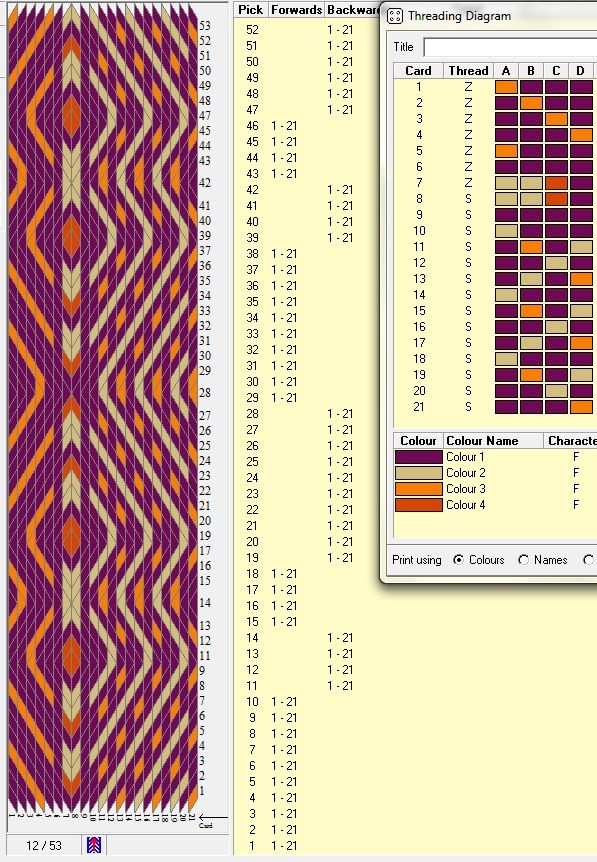Click the Z thread direction of card 1
The width and height of the screenshot is (597, 862).
click(x=468, y=87)
